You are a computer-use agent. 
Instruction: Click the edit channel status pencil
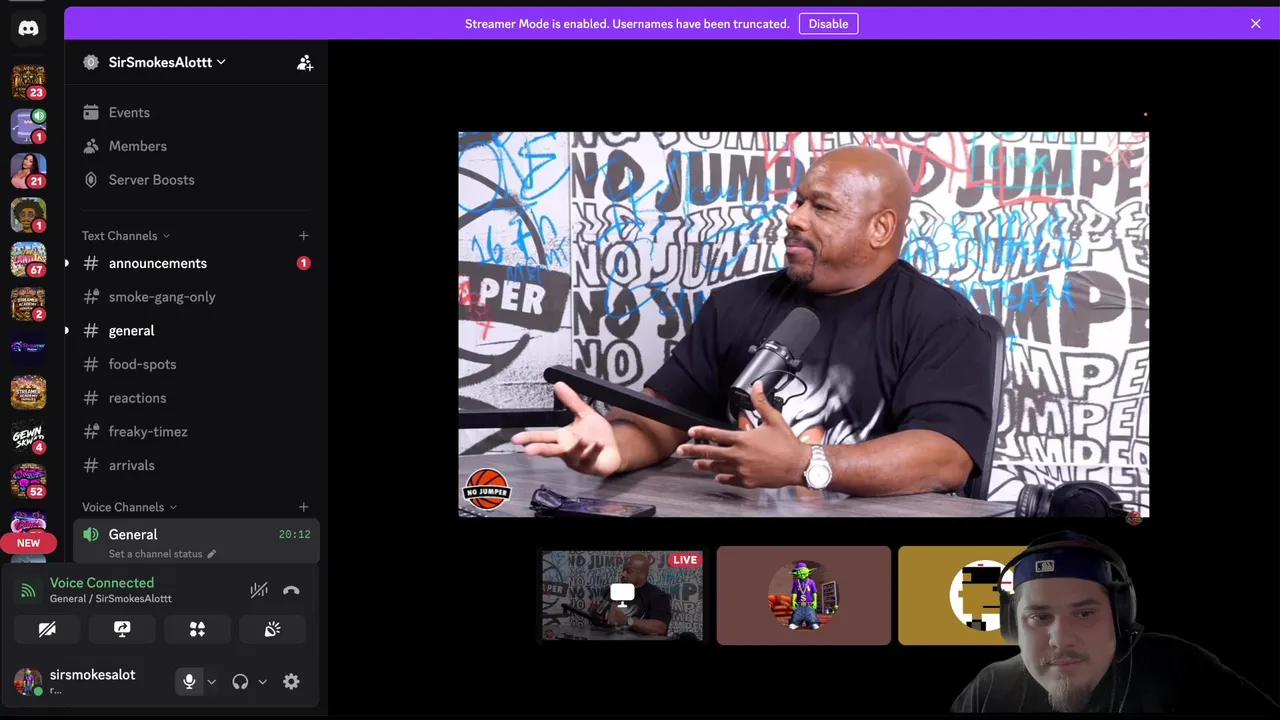tap(211, 554)
